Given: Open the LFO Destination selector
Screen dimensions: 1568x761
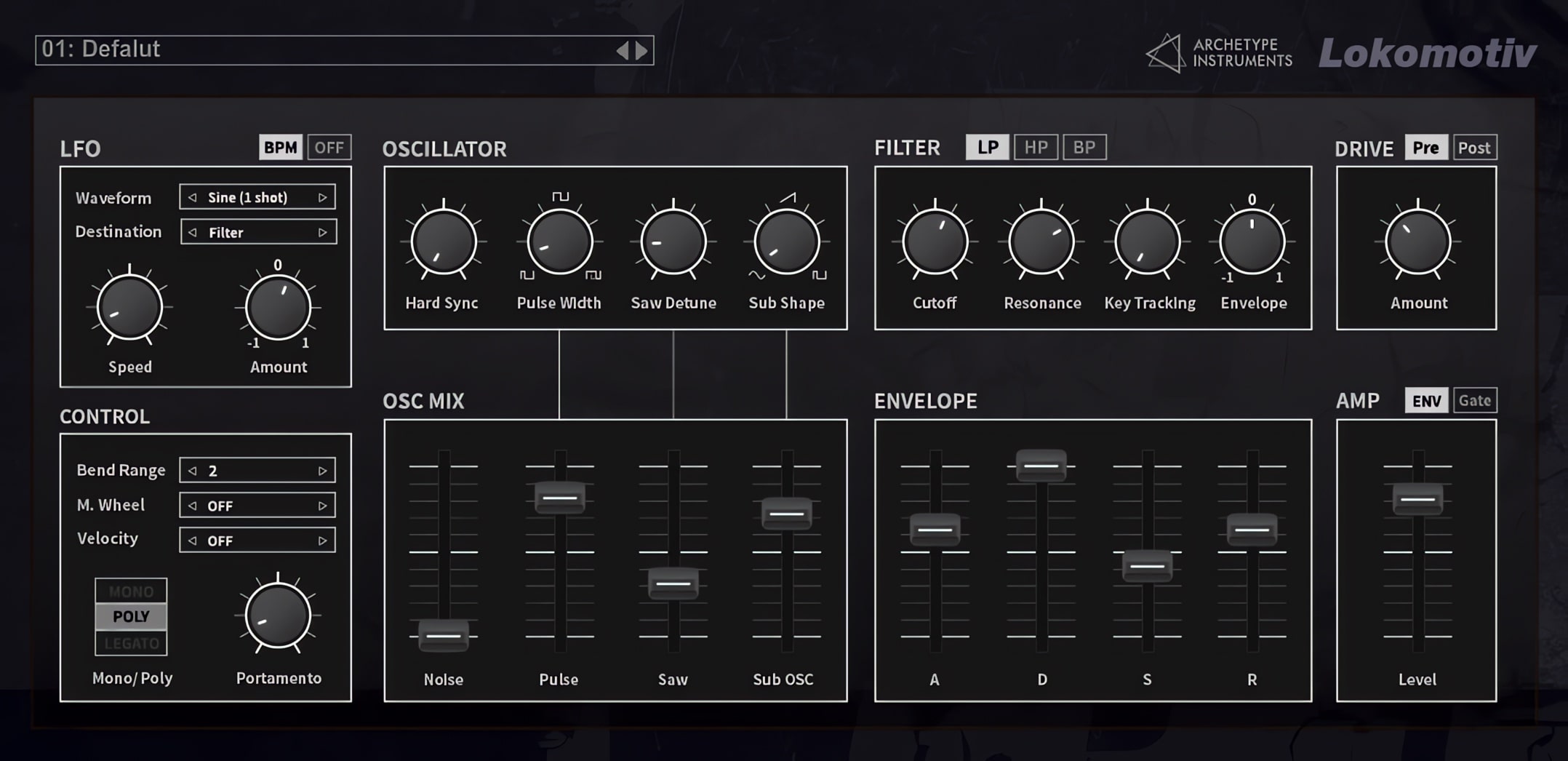Looking at the screenshot, I should pos(258,232).
